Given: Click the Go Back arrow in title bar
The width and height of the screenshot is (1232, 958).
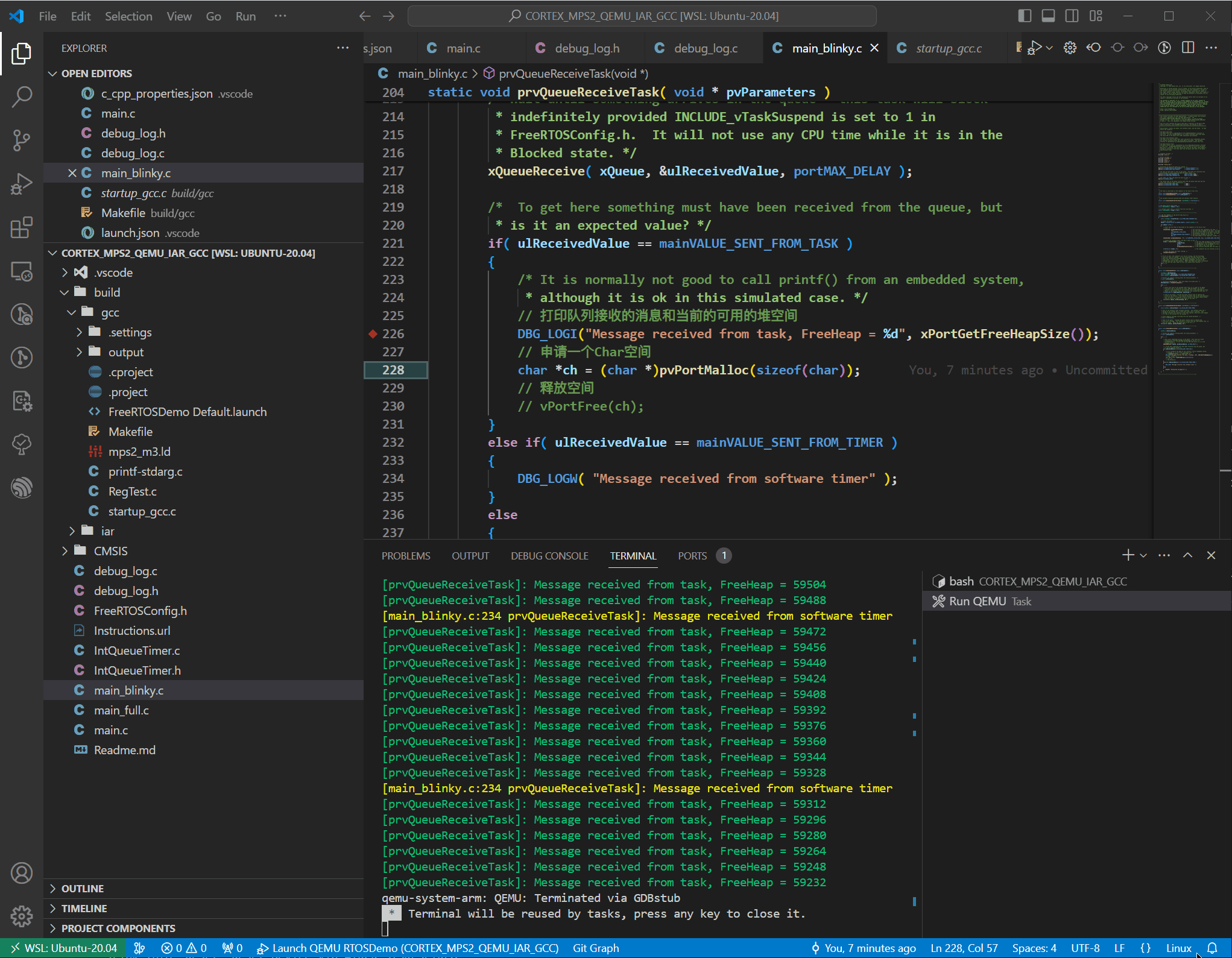Looking at the screenshot, I should click(365, 16).
